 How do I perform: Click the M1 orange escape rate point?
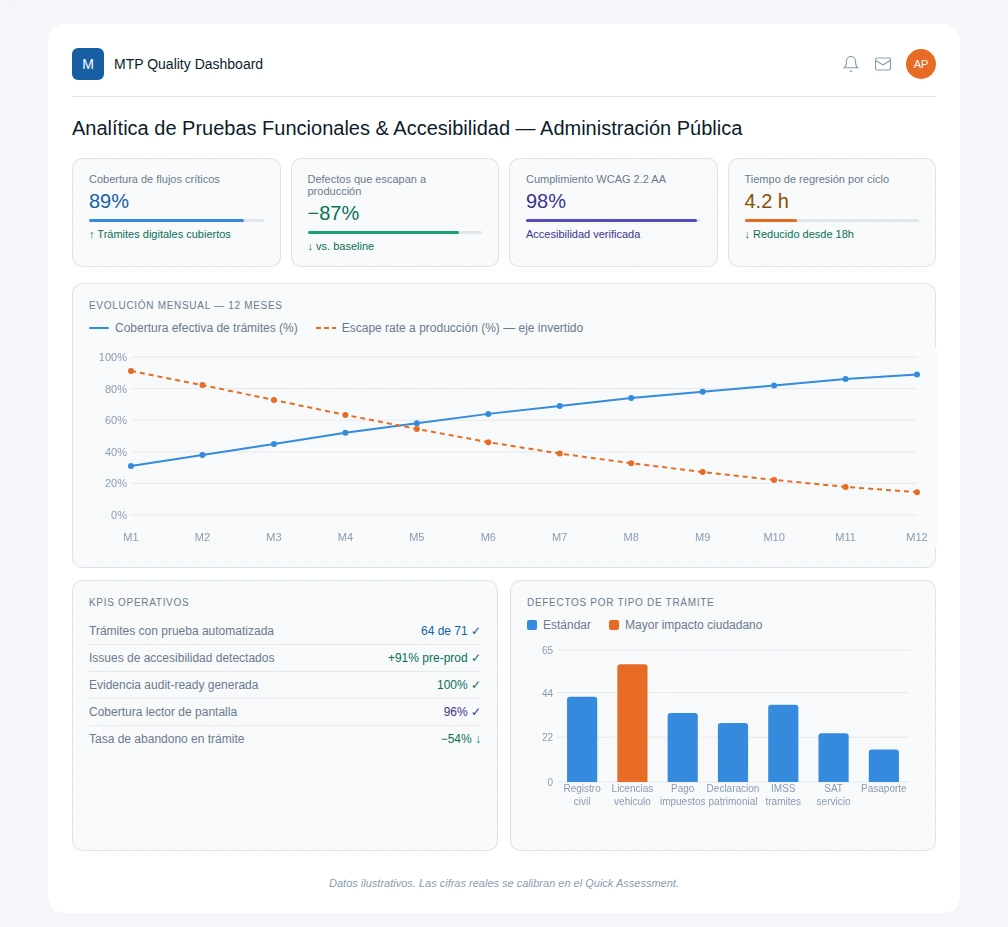pyautogui.click(x=131, y=371)
